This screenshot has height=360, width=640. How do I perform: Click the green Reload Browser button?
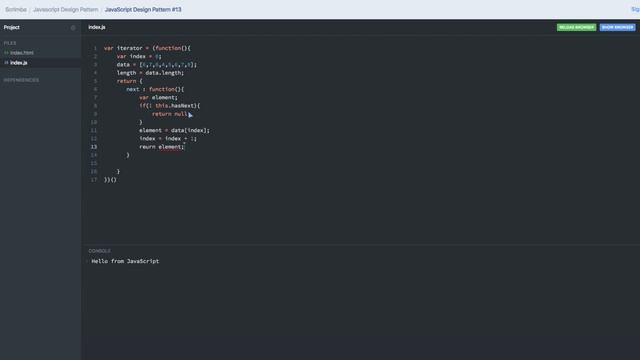click(576, 27)
